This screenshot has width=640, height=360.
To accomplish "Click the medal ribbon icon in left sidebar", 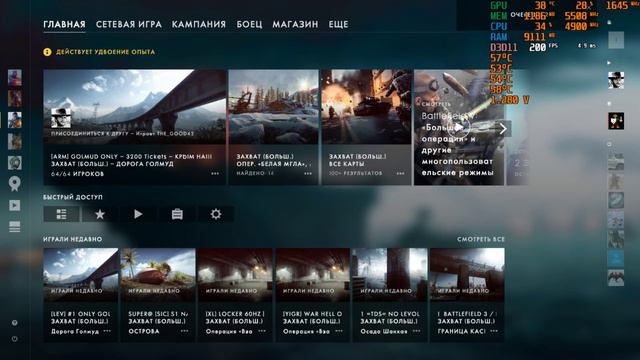I will tap(15, 184).
